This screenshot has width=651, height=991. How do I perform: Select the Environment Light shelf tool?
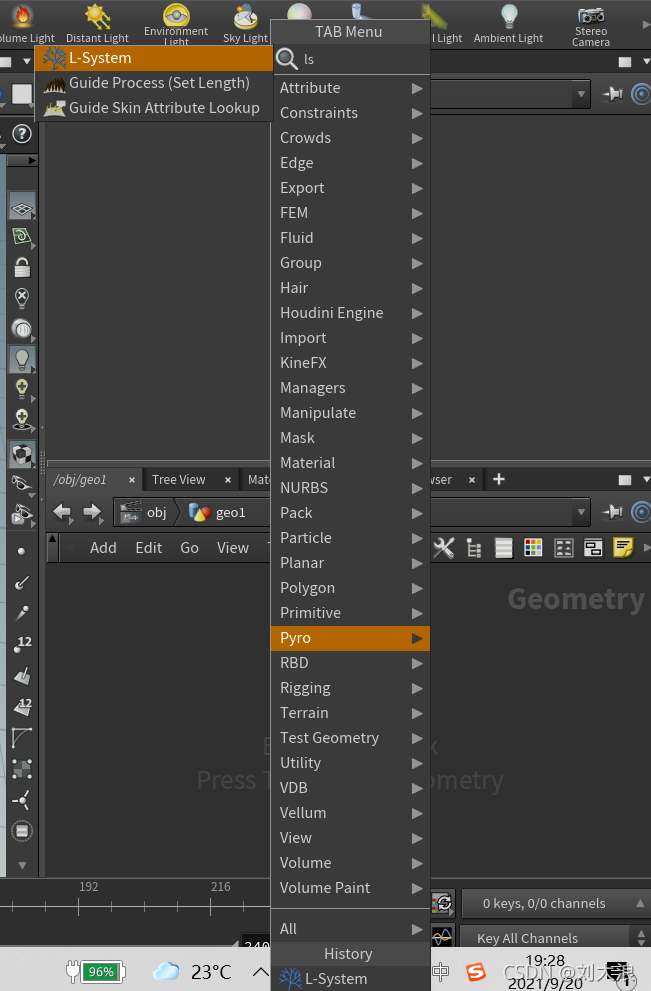pos(176,24)
